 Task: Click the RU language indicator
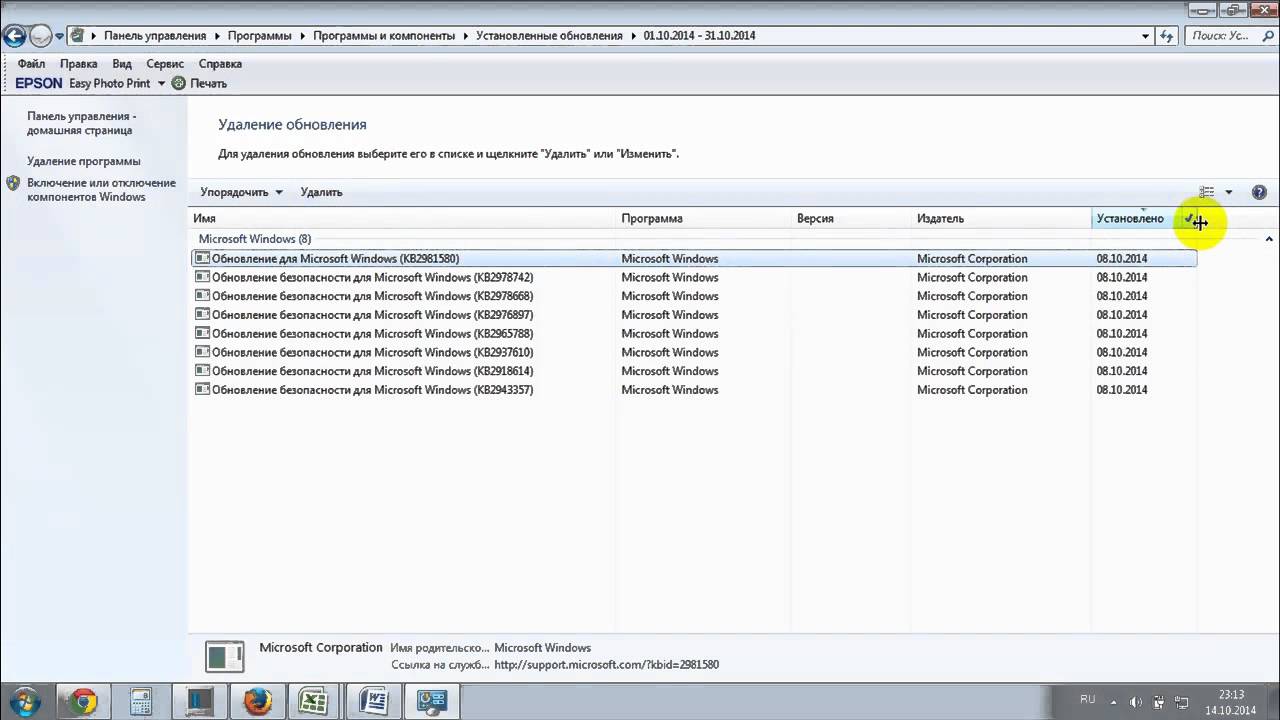[1088, 700]
